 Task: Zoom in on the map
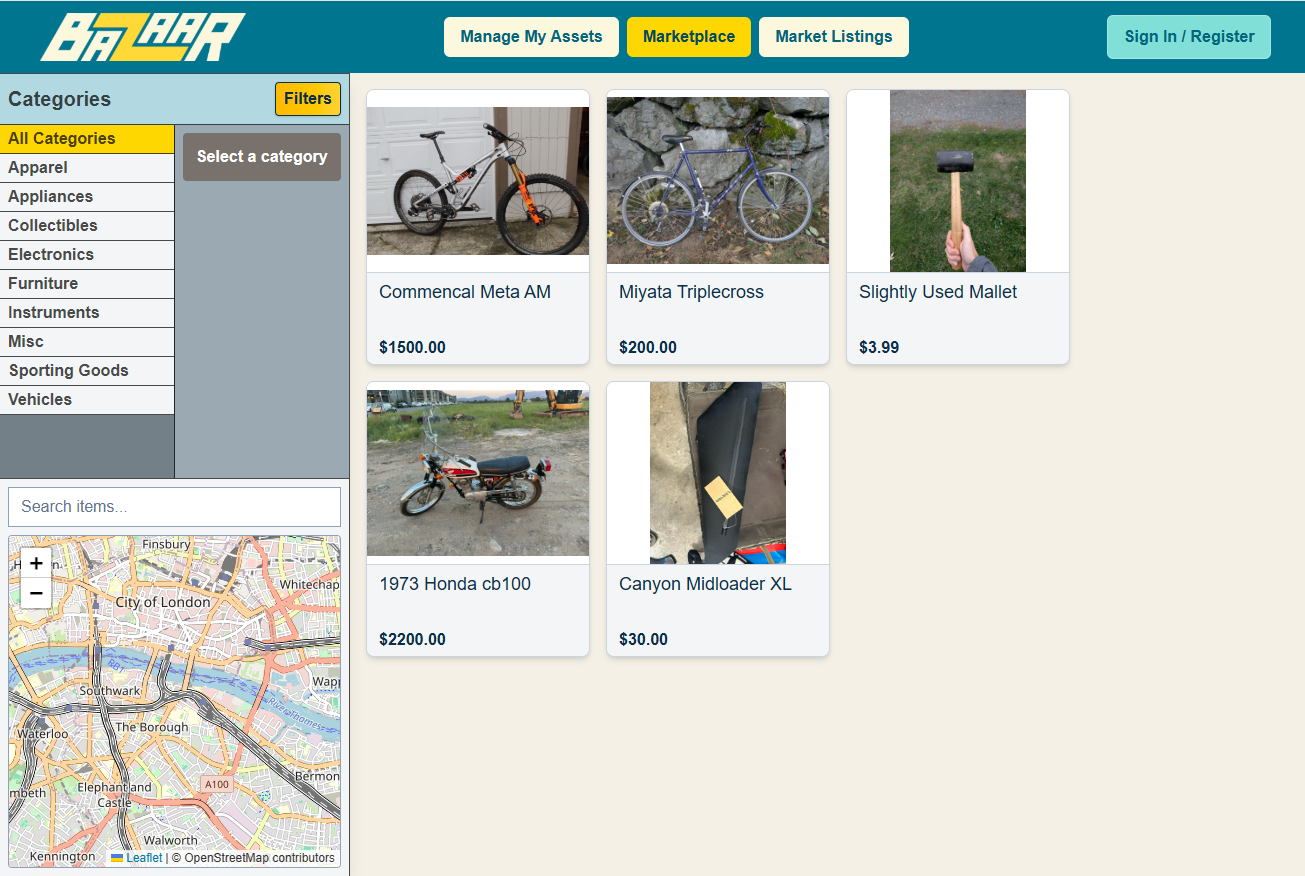point(36,563)
